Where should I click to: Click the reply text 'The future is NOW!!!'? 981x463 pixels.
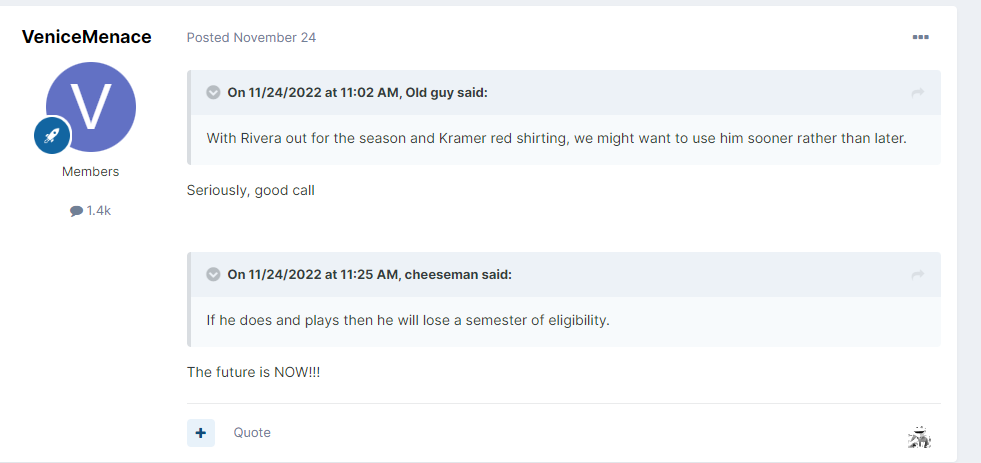(x=254, y=372)
